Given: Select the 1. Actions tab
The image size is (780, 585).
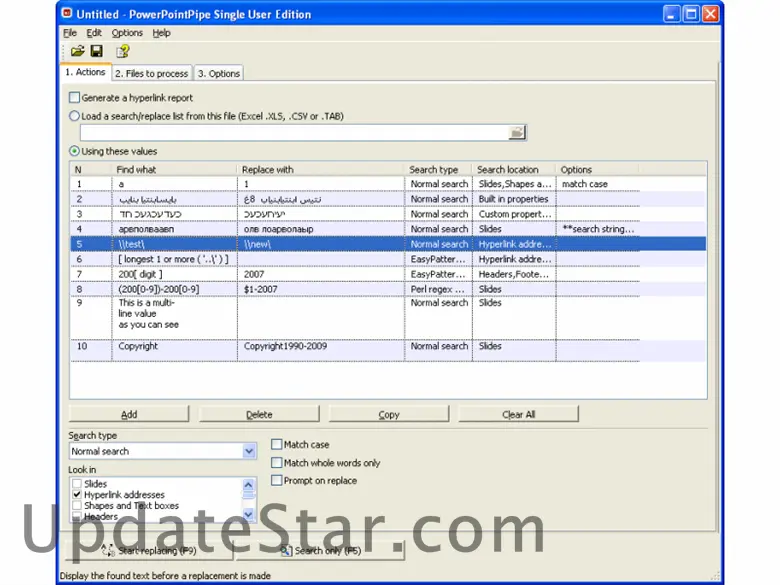Looking at the screenshot, I should pyautogui.click(x=86, y=72).
